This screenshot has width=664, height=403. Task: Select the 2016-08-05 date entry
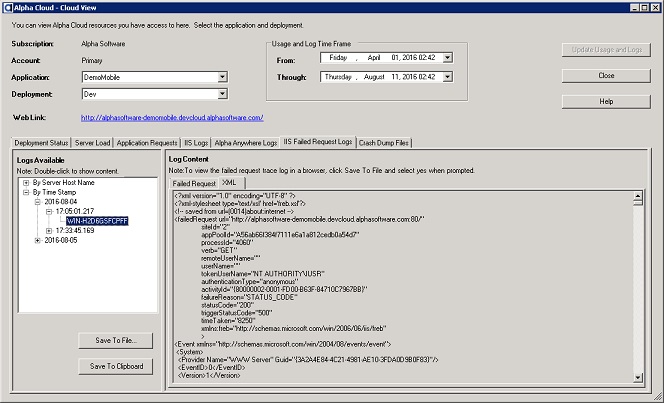coord(61,240)
